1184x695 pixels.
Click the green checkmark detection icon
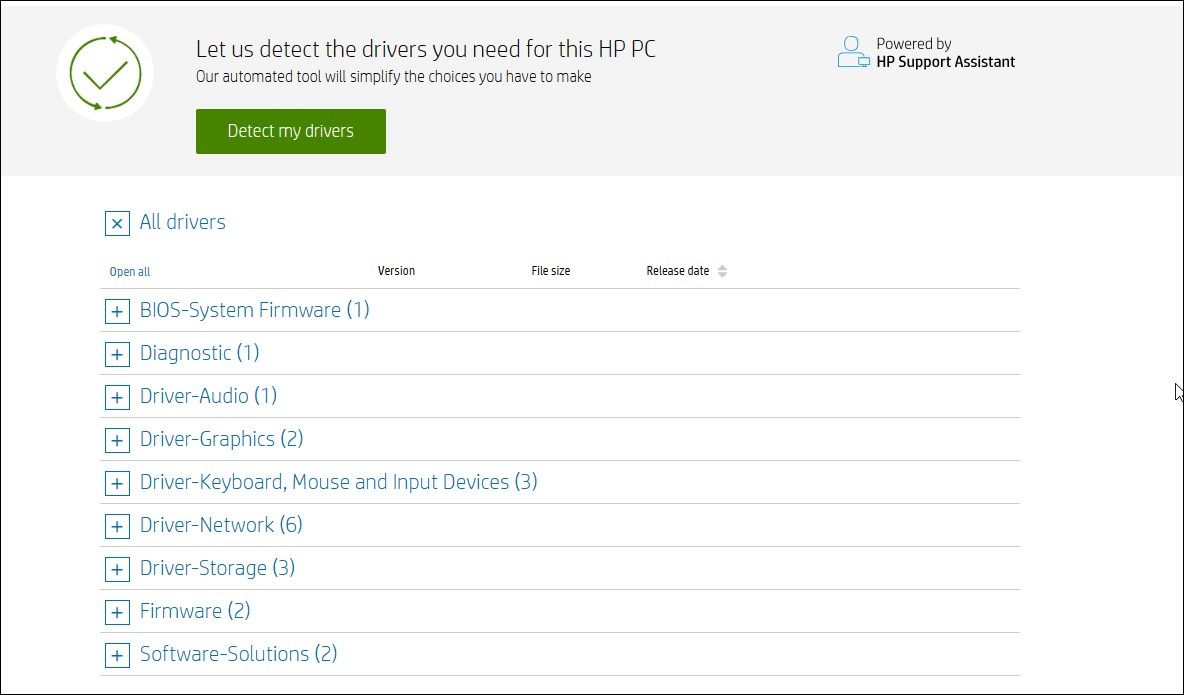[105, 73]
